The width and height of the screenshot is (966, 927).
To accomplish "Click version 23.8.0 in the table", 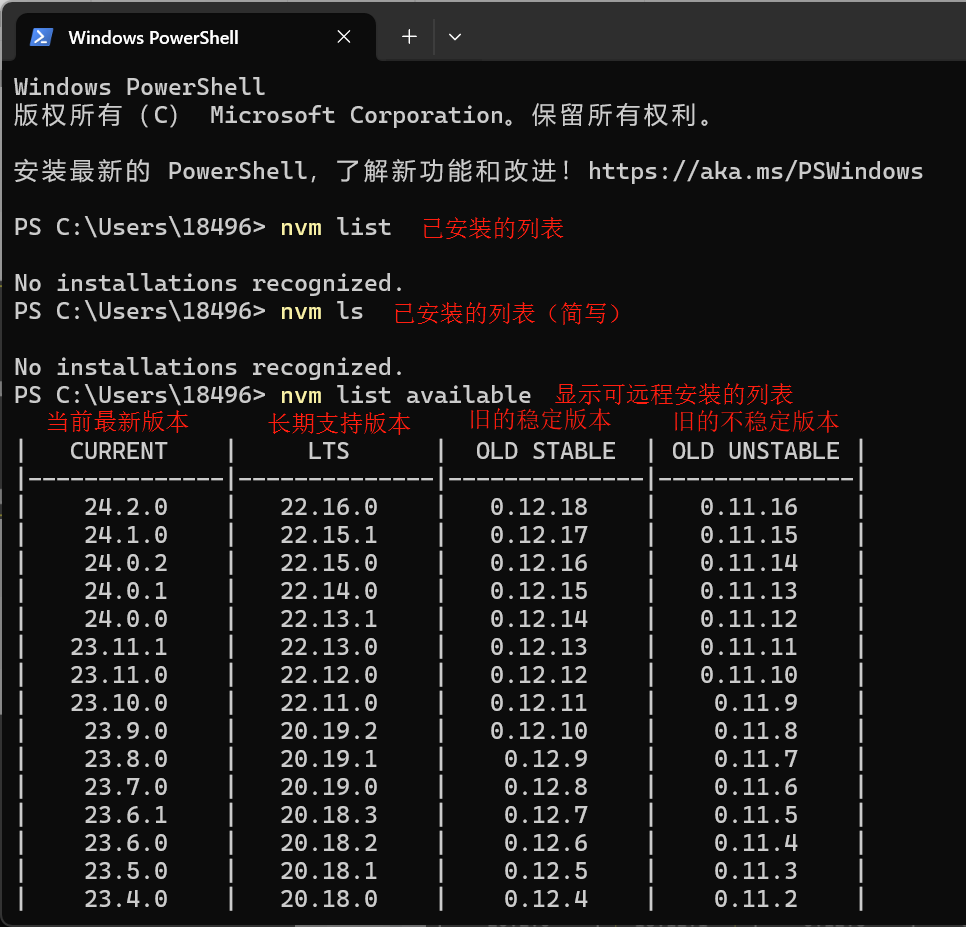I will pos(126,759).
